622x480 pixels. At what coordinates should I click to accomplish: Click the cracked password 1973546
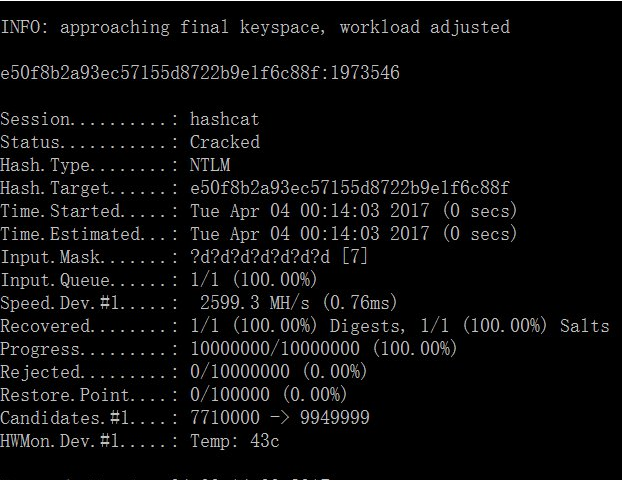point(365,73)
